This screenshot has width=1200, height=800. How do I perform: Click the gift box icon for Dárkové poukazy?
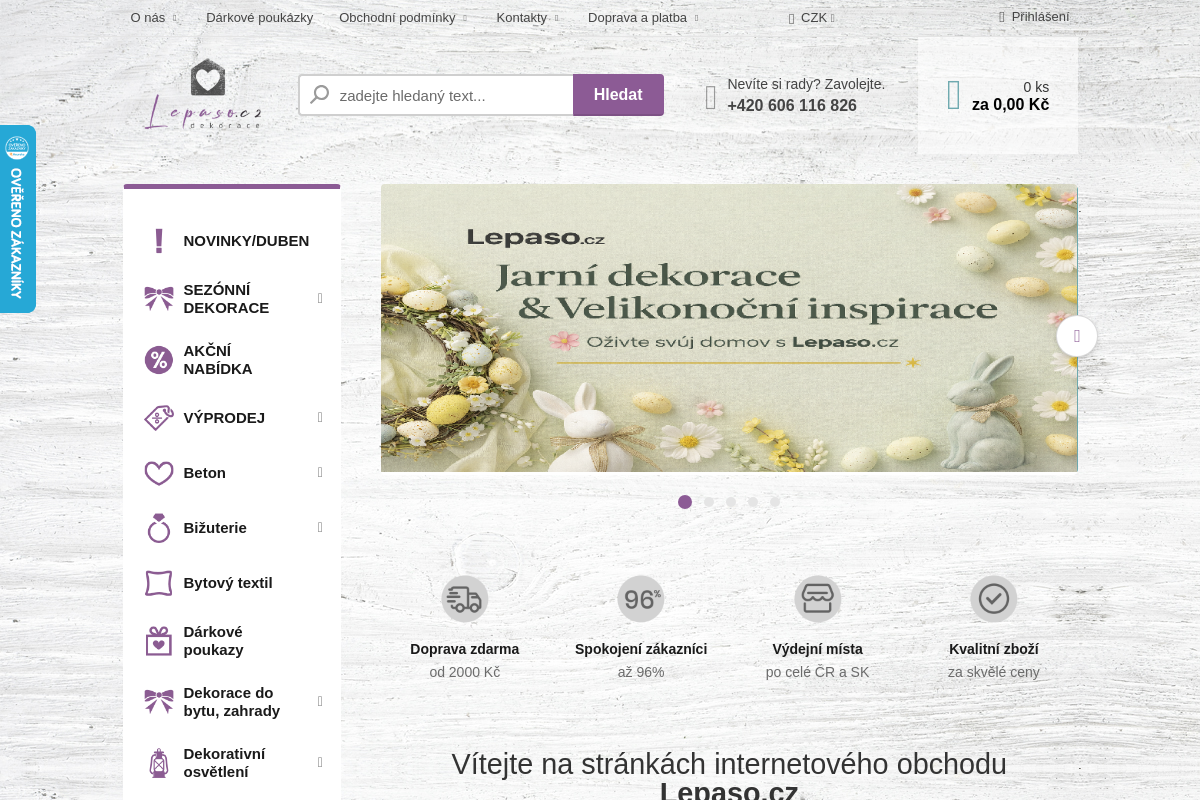click(159, 641)
